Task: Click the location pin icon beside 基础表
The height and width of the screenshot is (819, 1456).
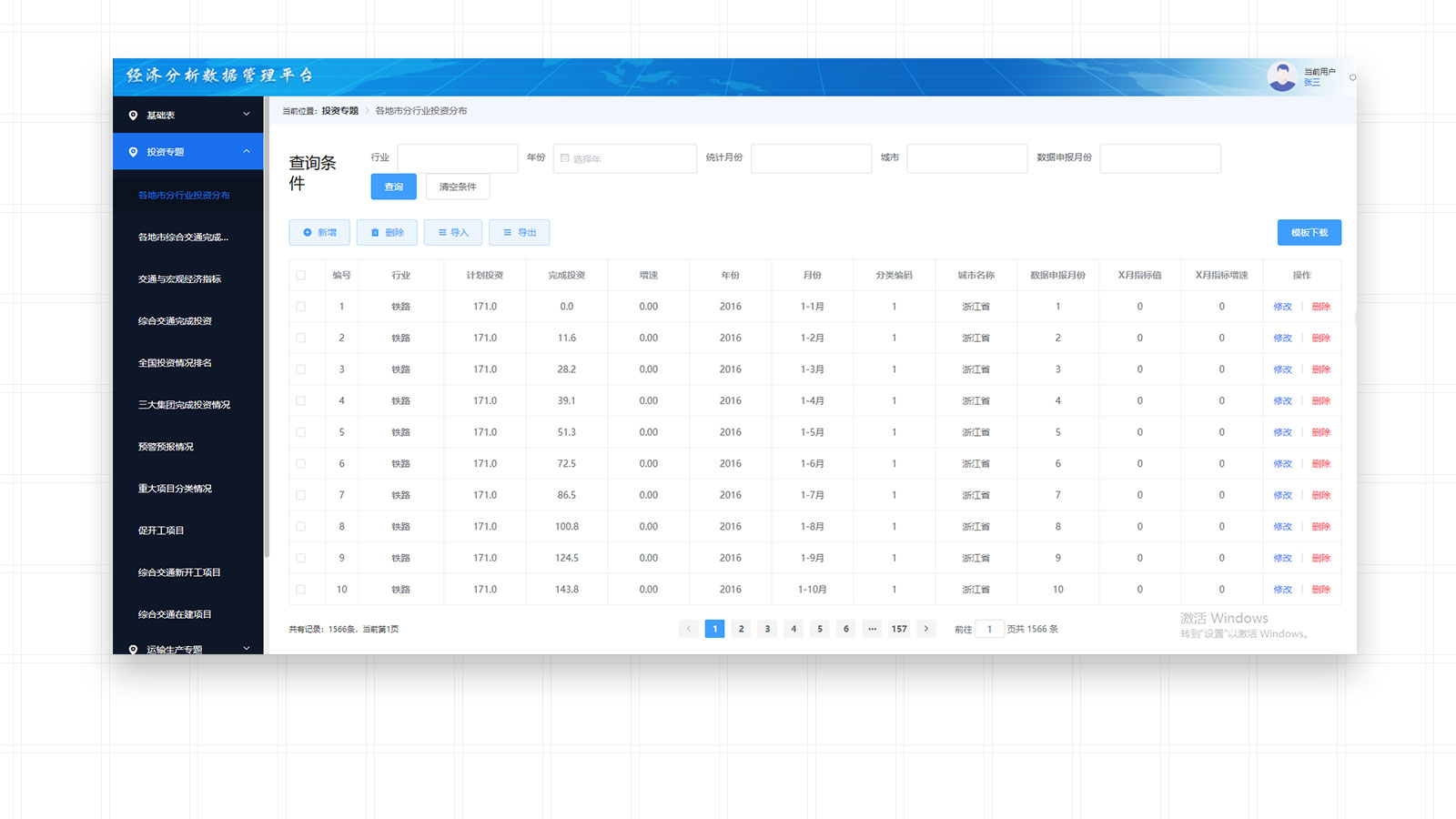Action: click(134, 116)
